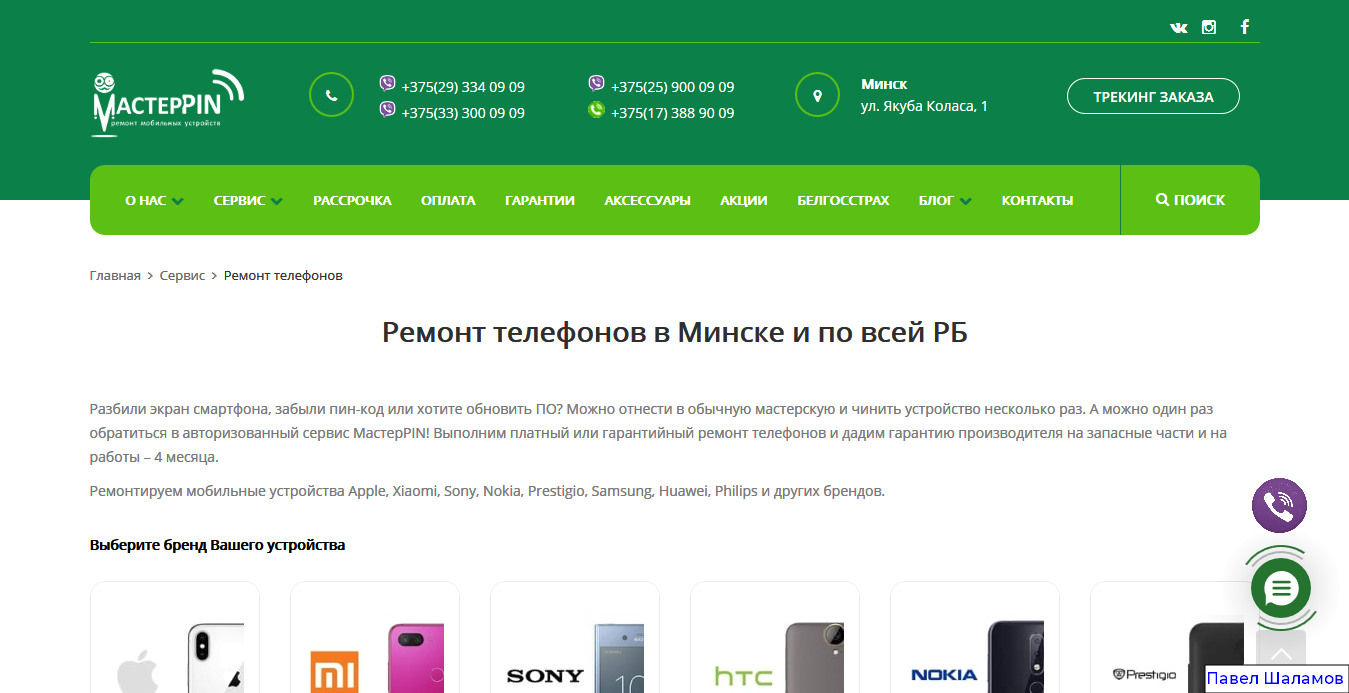Call the number +375(25) 900 09 09
The height and width of the screenshot is (693, 1349).
pyautogui.click(x=672, y=87)
